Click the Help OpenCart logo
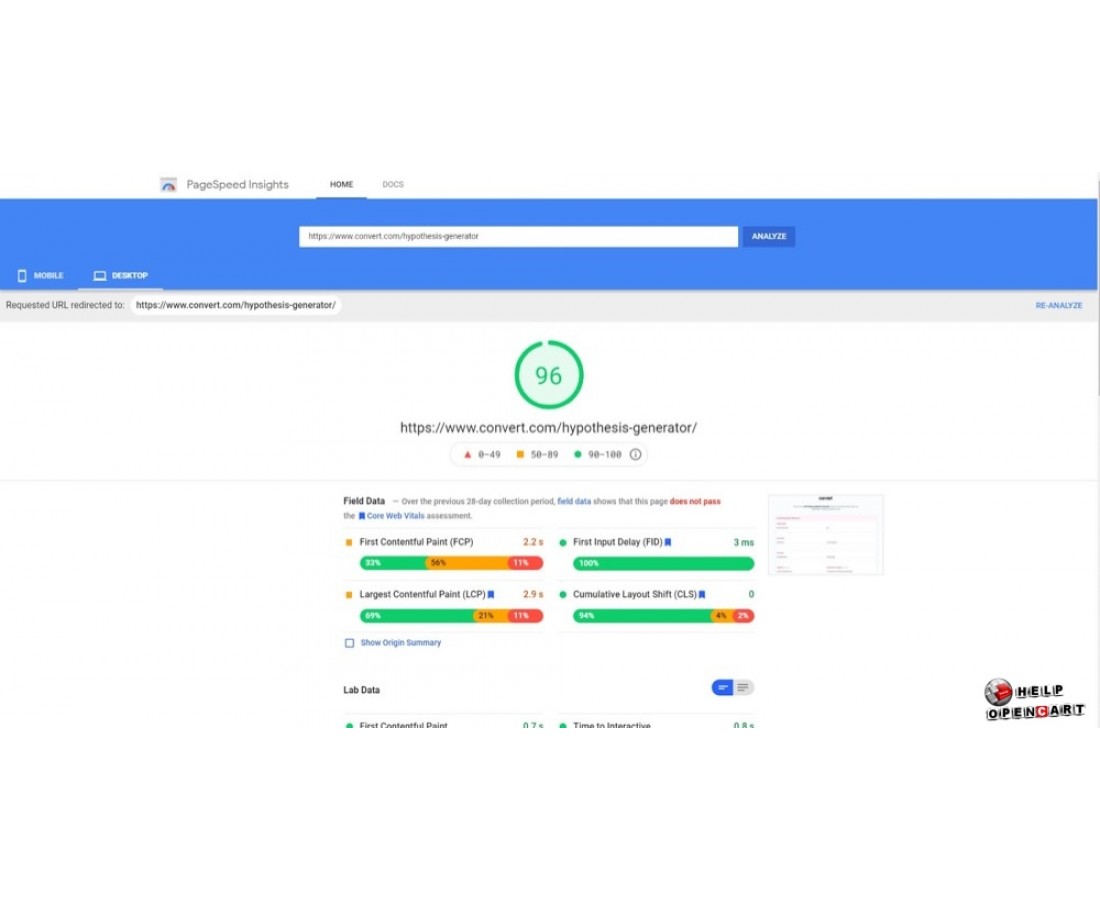 click(x=1034, y=701)
